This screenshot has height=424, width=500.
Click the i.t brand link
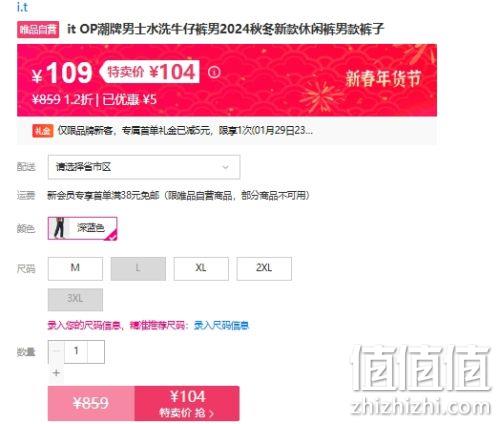[22, 7]
